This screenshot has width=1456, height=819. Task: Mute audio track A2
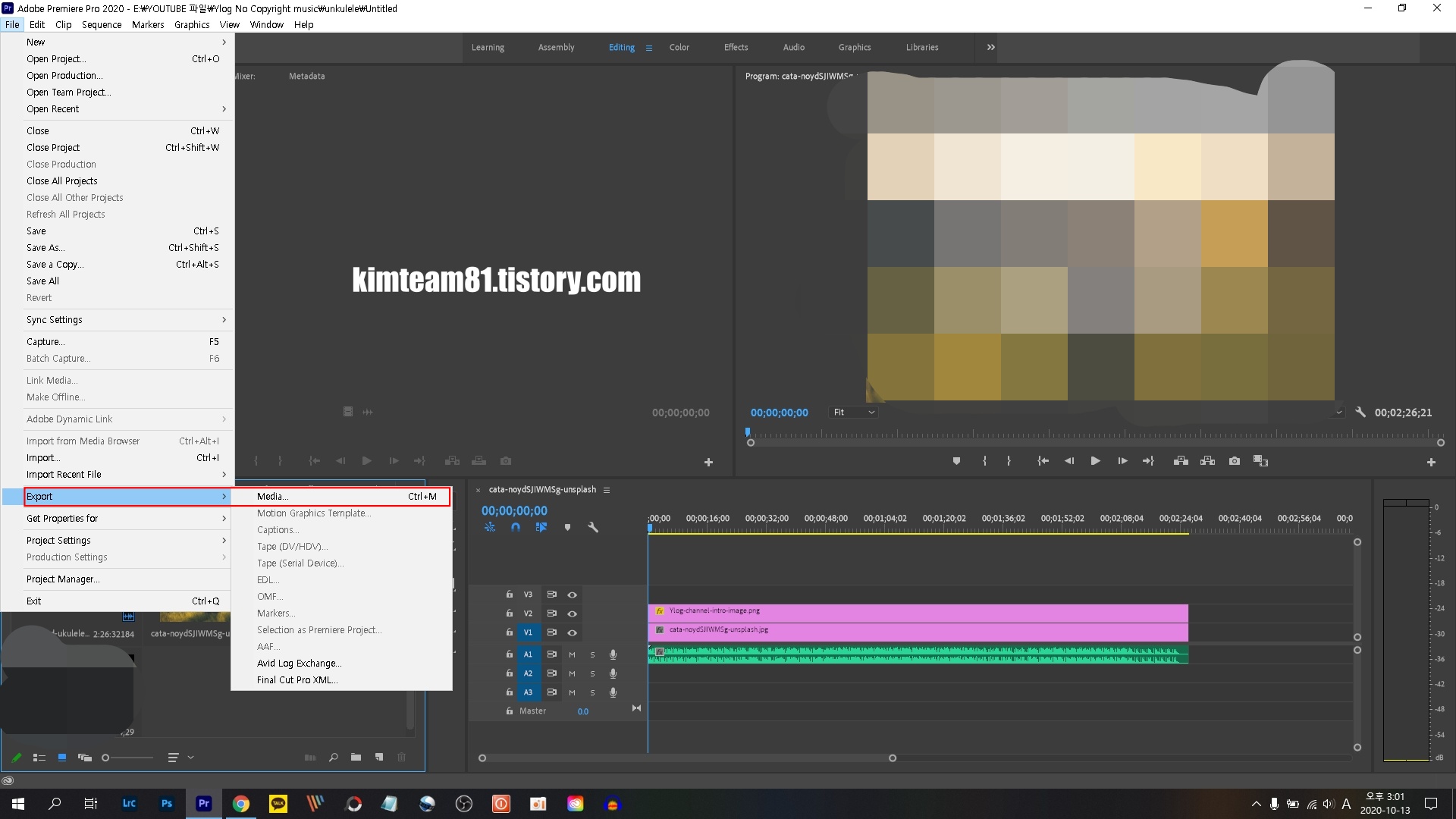572,673
